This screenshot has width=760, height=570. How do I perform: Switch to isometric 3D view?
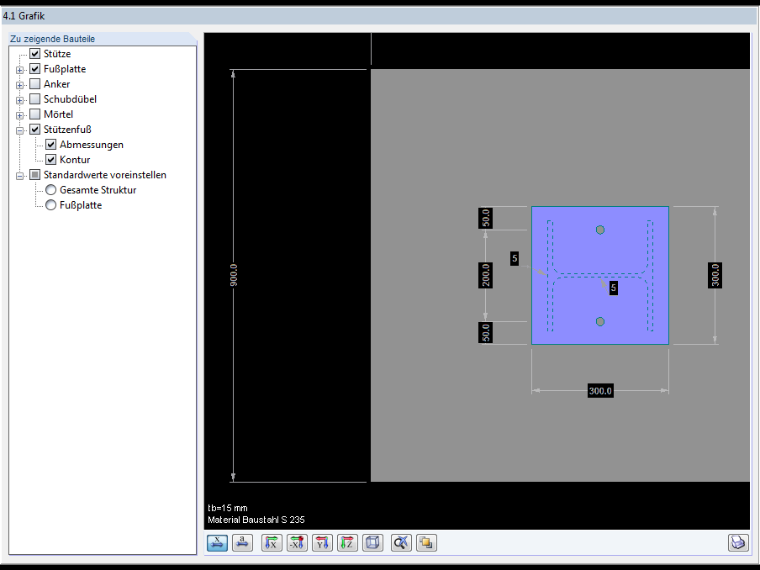pyautogui.click(x=372, y=542)
